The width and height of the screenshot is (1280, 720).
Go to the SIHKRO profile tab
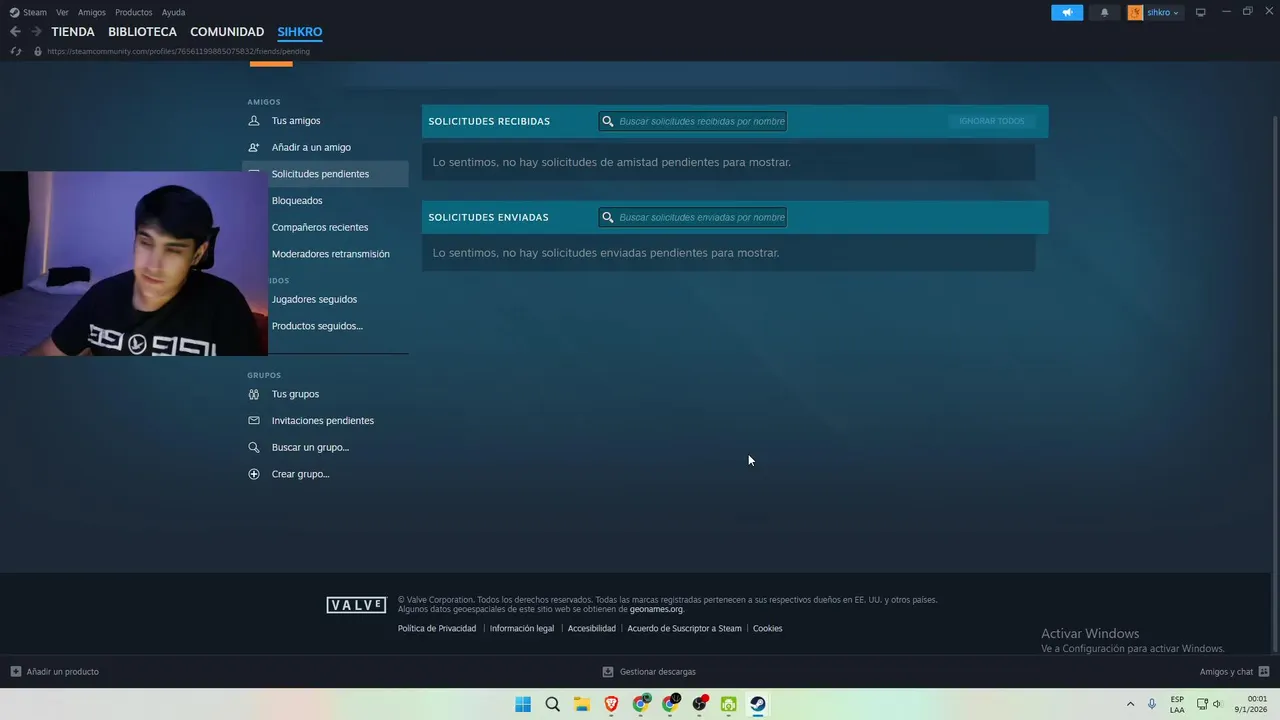click(300, 32)
